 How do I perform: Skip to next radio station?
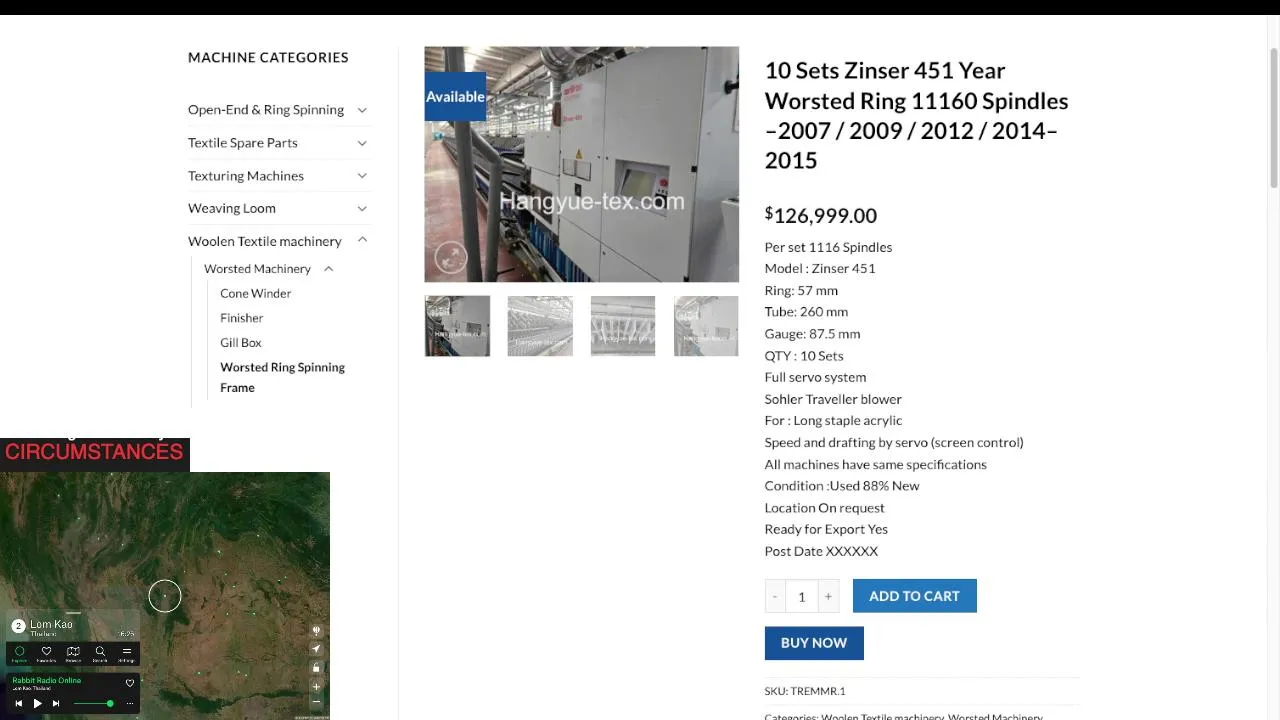(x=56, y=703)
